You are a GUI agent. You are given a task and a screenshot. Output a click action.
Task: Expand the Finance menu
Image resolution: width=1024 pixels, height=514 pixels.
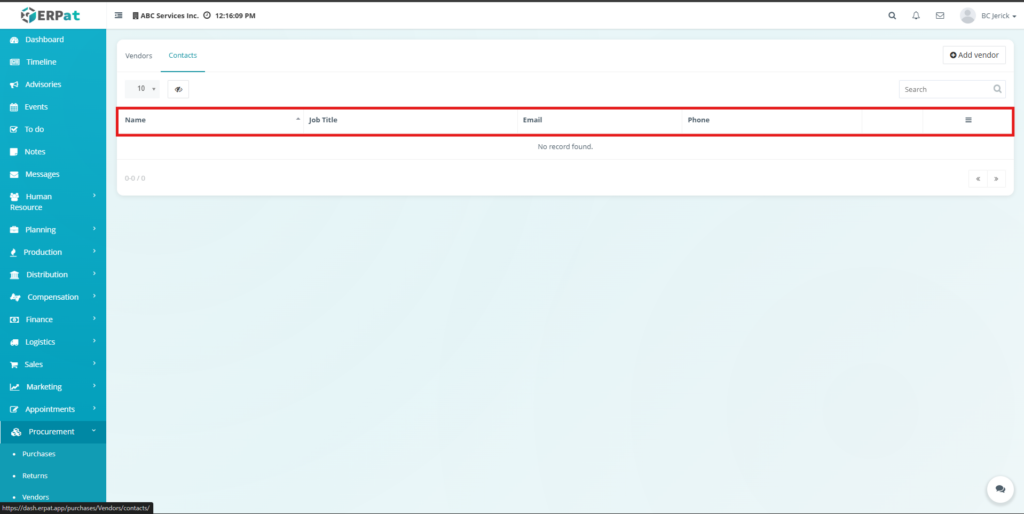click(53, 319)
